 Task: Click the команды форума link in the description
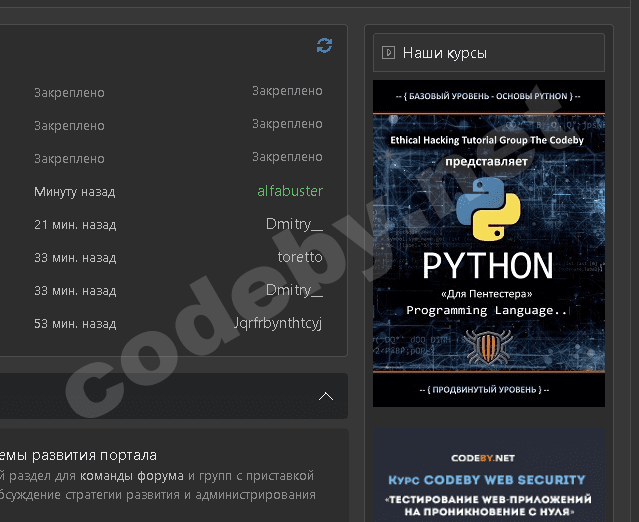132,476
